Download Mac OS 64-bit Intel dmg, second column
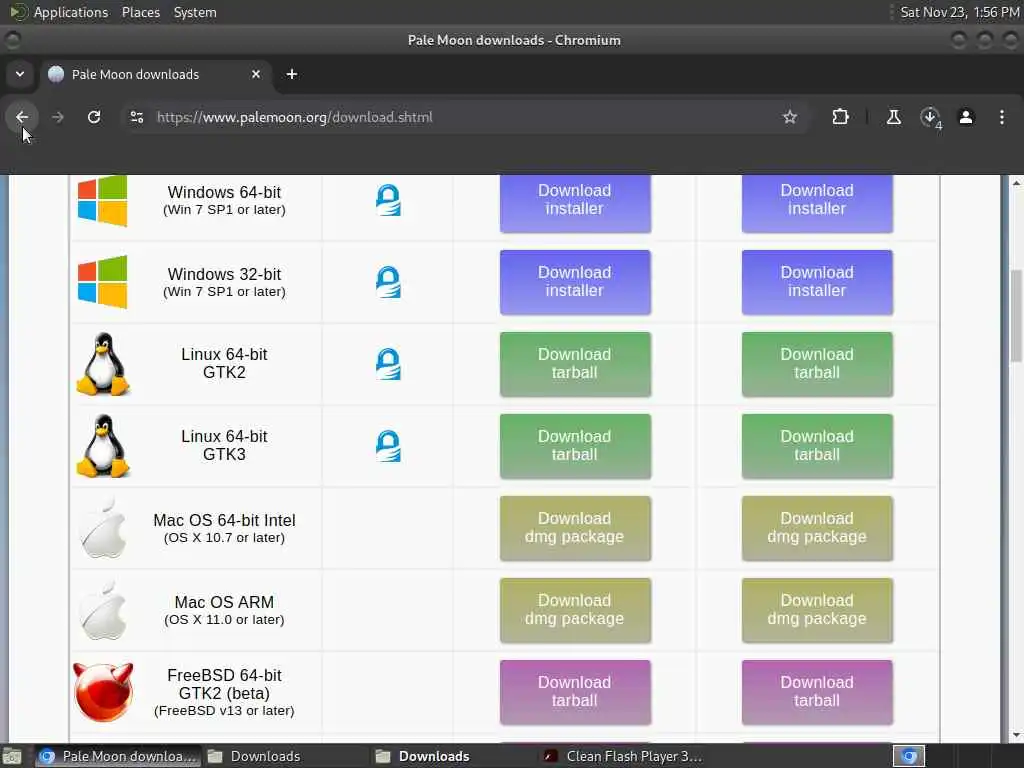Screen dimensions: 1024x768 [817, 528]
